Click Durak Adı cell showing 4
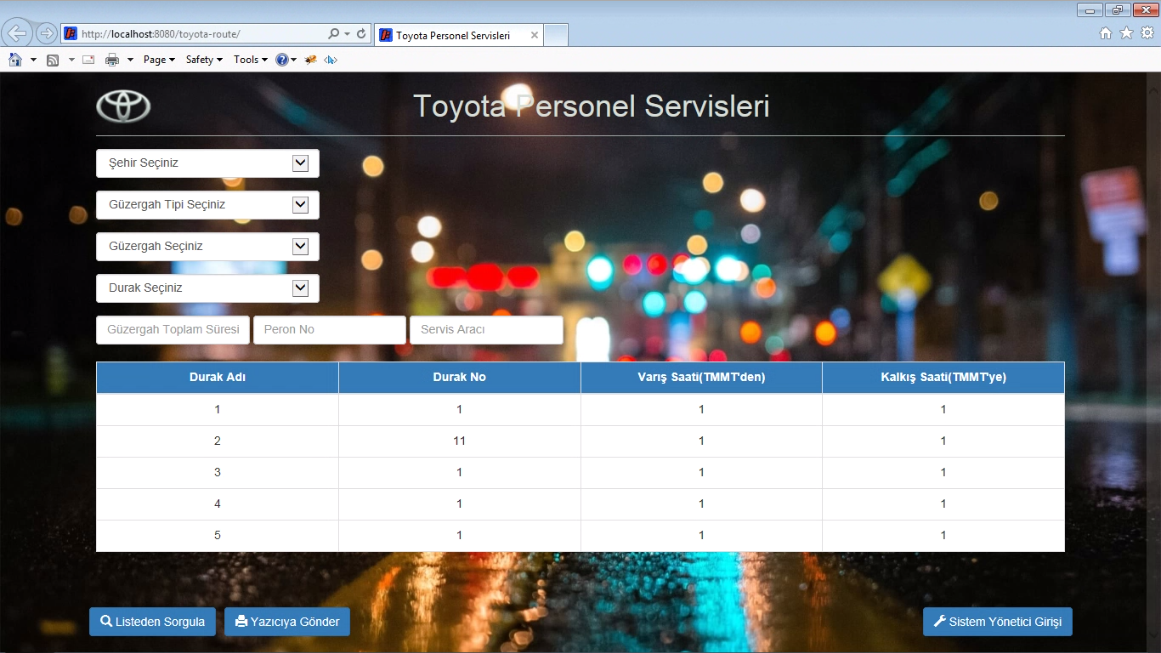 (x=217, y=503)
